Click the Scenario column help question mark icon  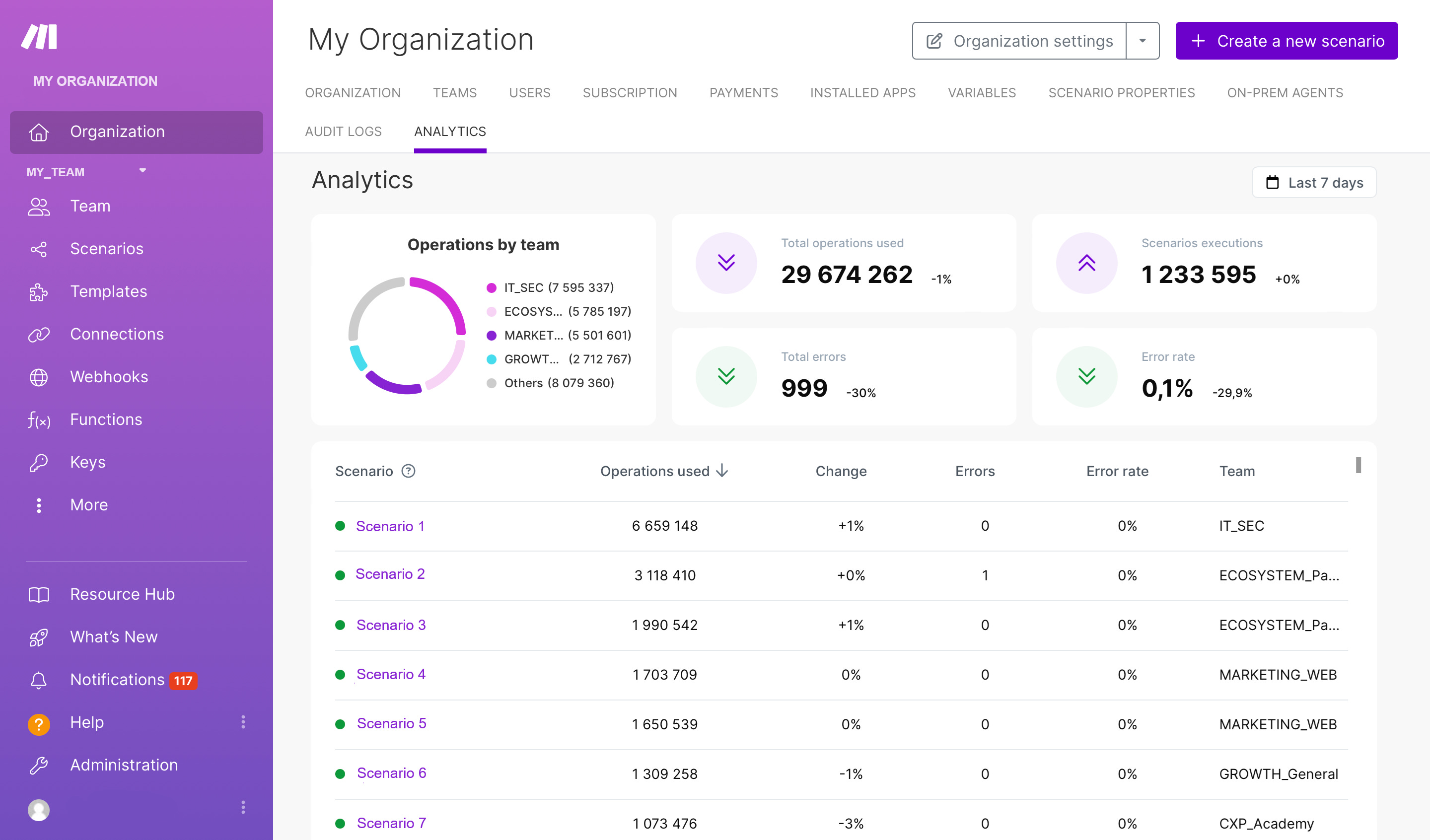pos(408,471)
